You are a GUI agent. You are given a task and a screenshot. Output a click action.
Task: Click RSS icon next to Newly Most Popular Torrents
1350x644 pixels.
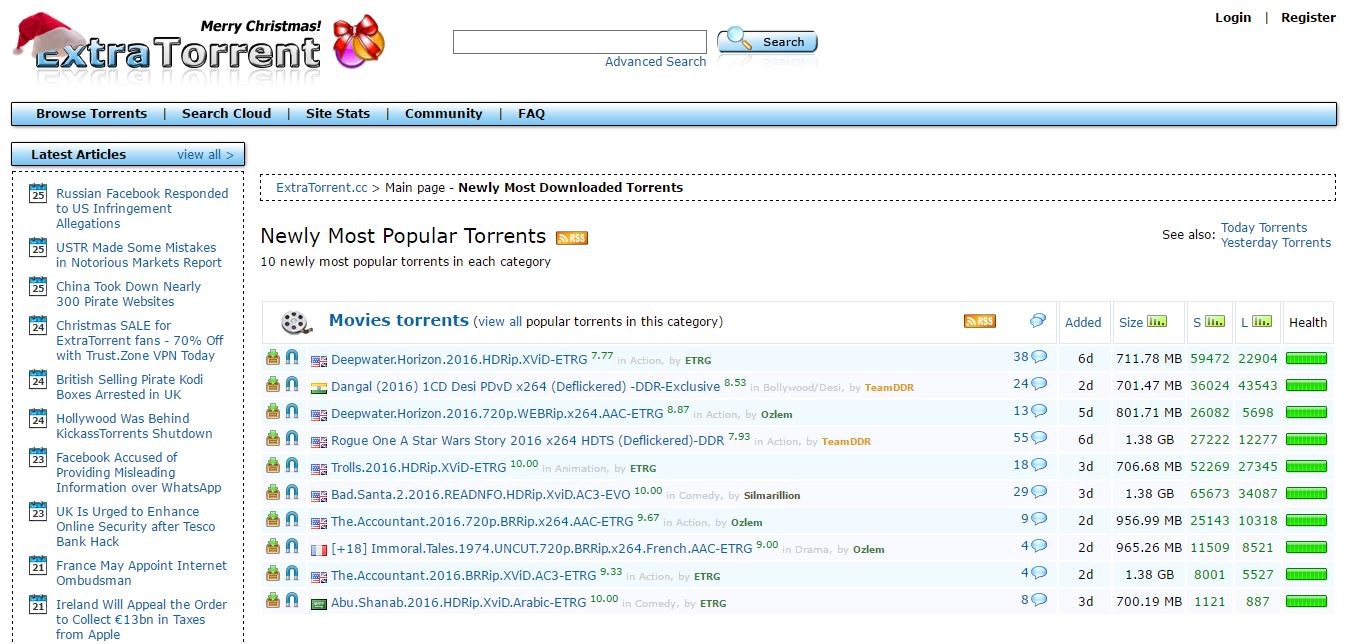[571, 237]
